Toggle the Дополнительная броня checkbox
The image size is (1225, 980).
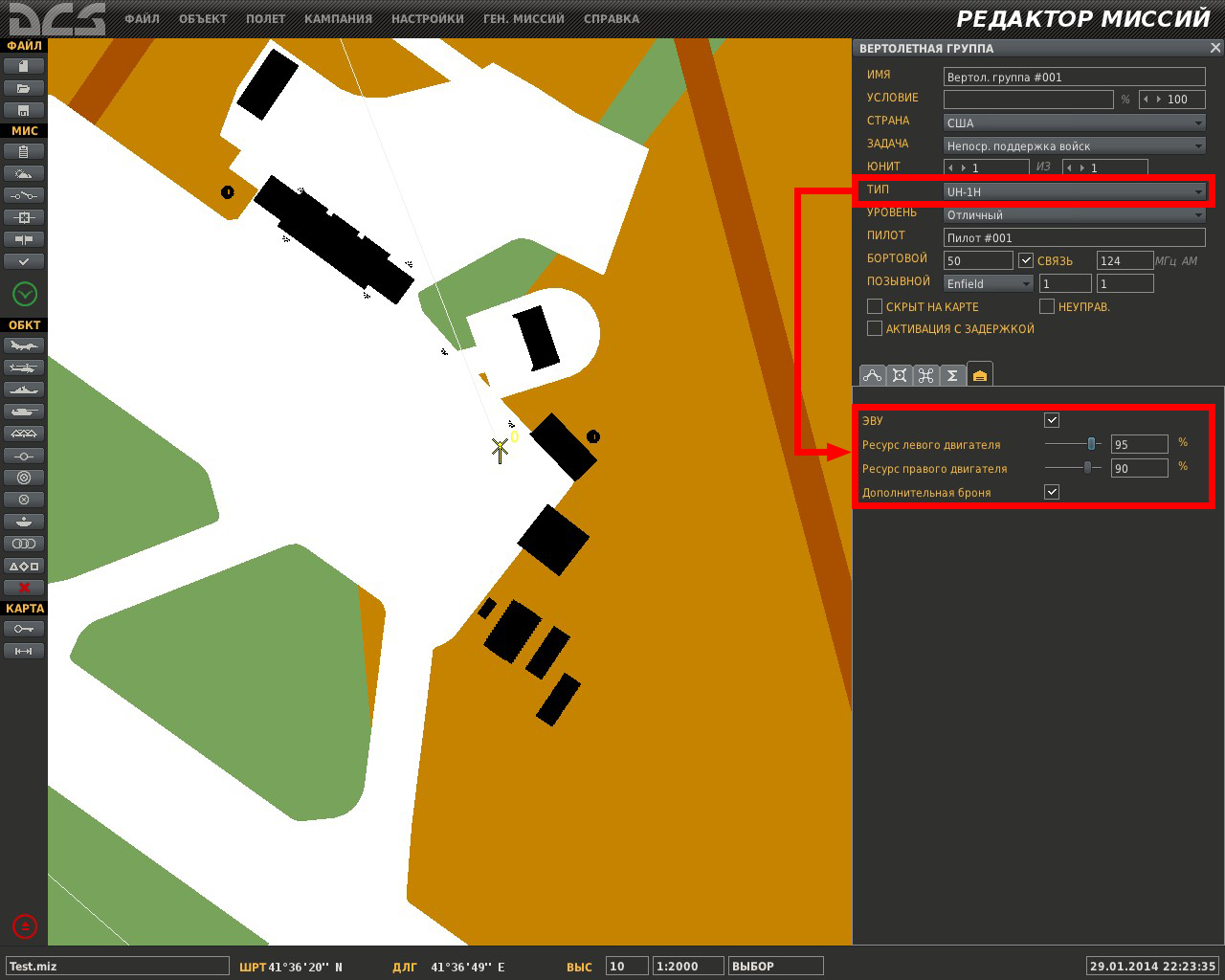tap(1052, 492)
